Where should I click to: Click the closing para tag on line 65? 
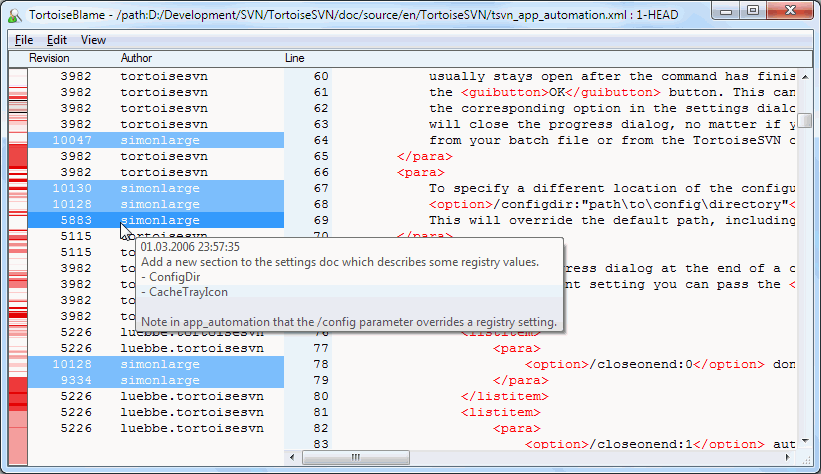click(x=425, y=156)
